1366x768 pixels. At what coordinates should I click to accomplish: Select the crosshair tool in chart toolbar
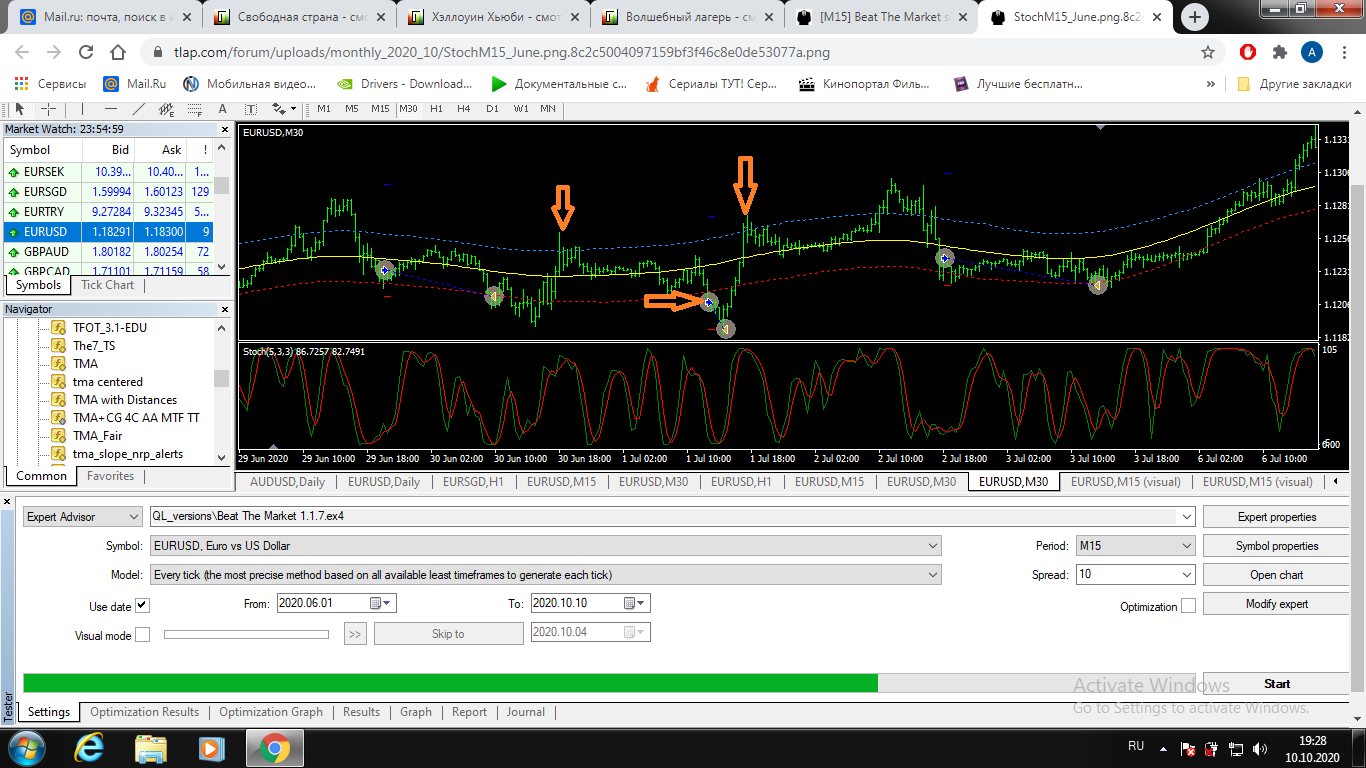(47, 109)
